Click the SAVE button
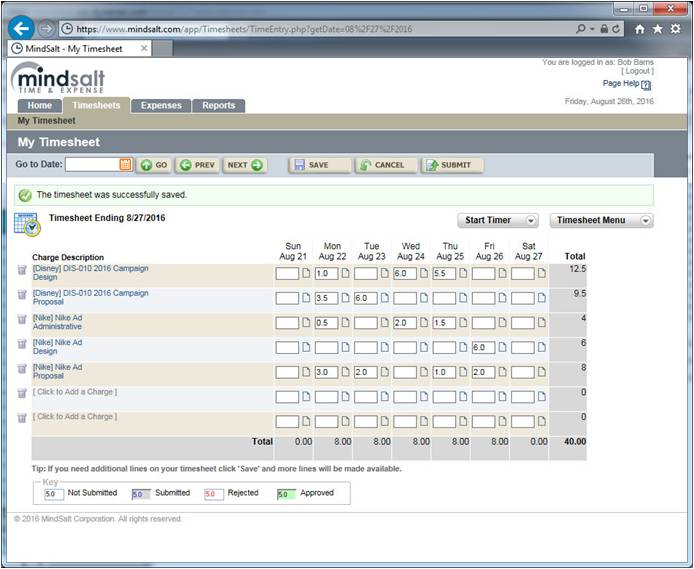Screen dimensions: 694x569 [320, 165]
